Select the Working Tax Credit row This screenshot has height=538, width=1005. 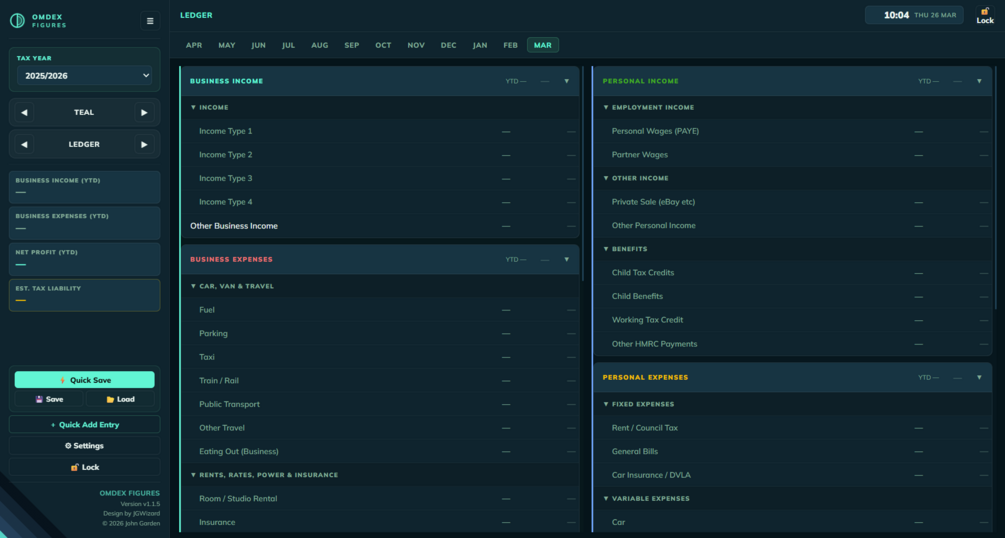tap(793, 320)
